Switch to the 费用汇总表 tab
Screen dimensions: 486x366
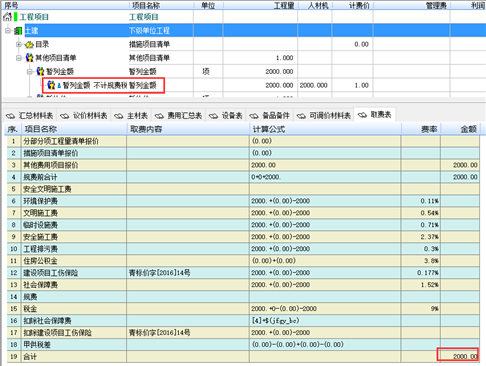pyautogui.click(x=179, y=116)
